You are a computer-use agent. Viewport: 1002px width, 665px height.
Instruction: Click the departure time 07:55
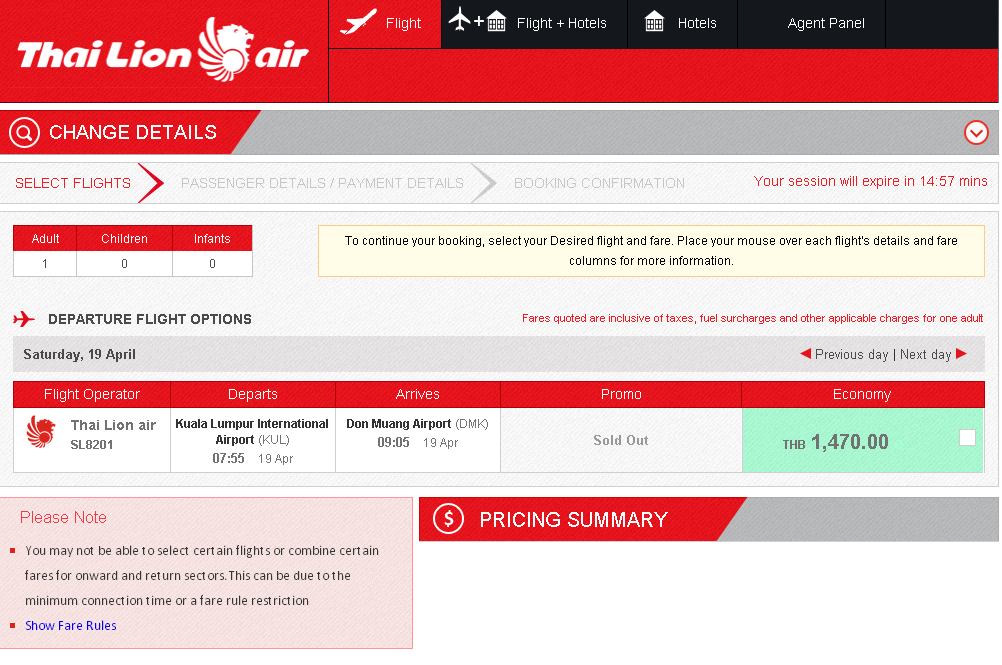(228, 458)
